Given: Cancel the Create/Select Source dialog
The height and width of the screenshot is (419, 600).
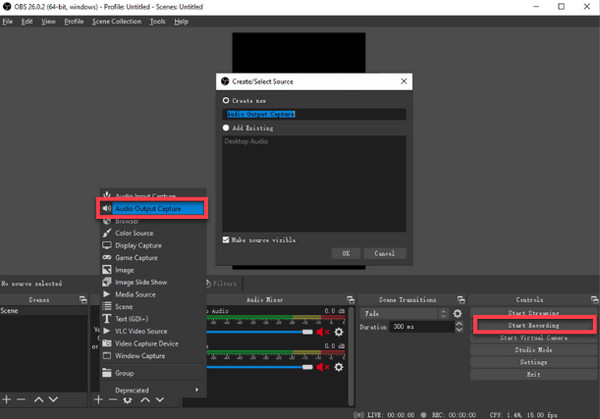Looking at the screenshot, I should [385, 253].
